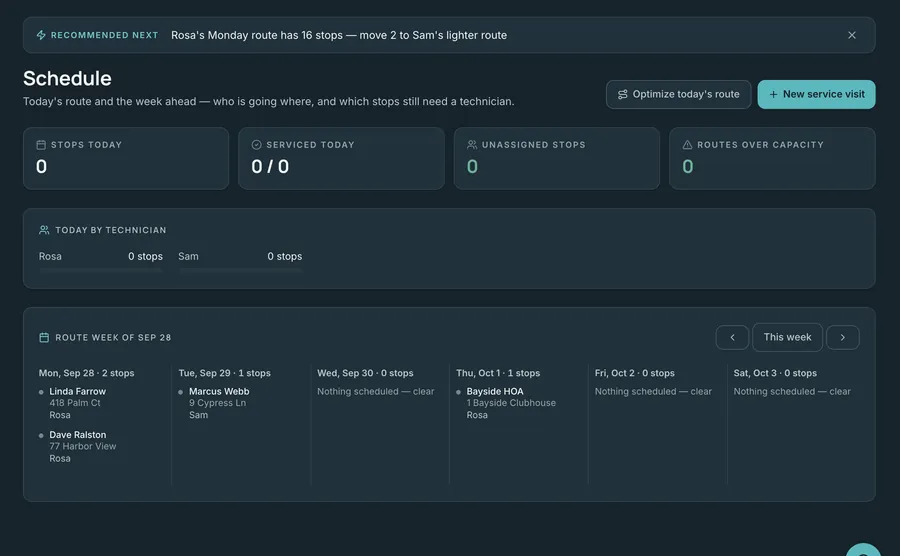Screen dimensions: 900x556
Task: Click Optimize today's route button
Action: click(678, 94)
